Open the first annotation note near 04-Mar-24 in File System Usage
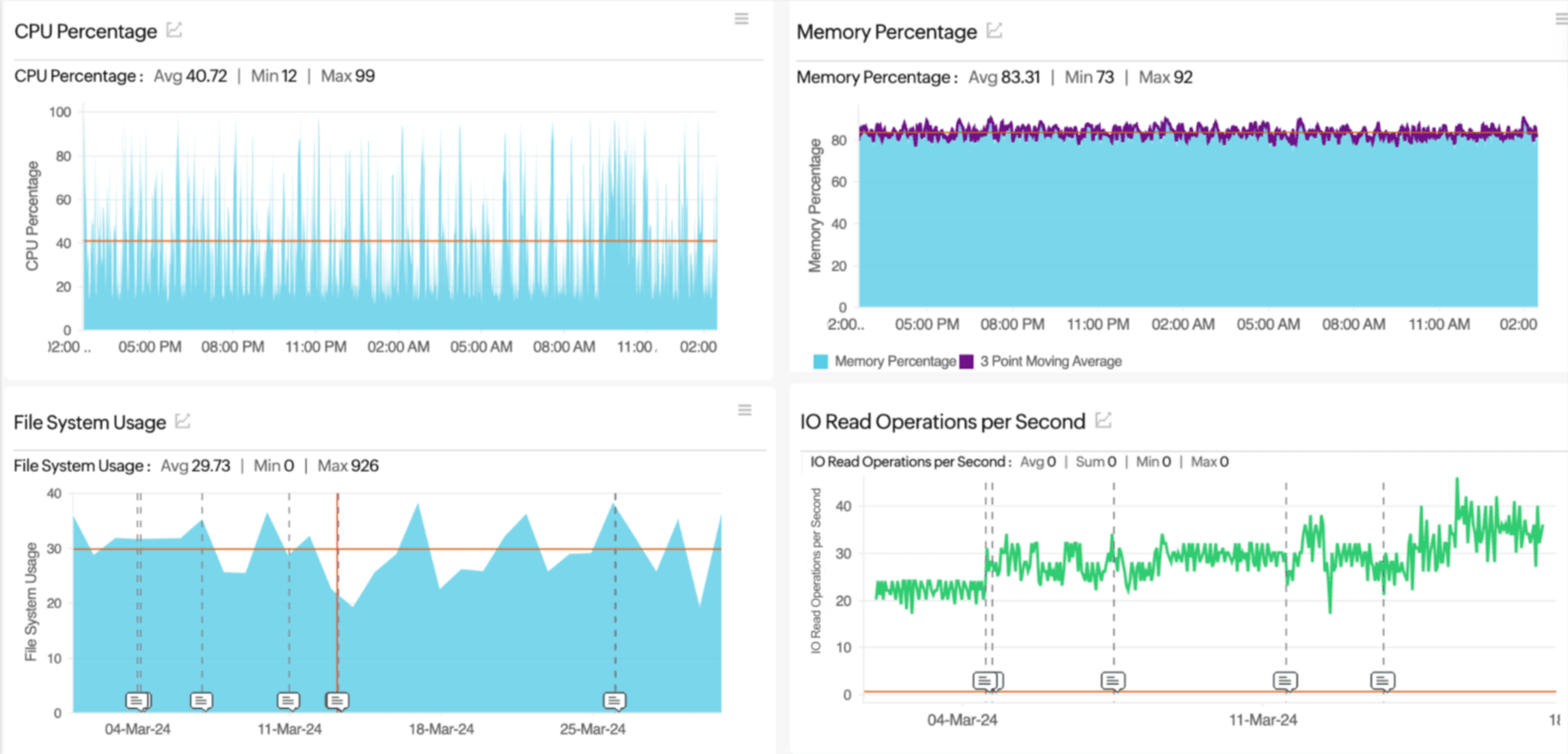1568x754 pixels. point(137,701)
